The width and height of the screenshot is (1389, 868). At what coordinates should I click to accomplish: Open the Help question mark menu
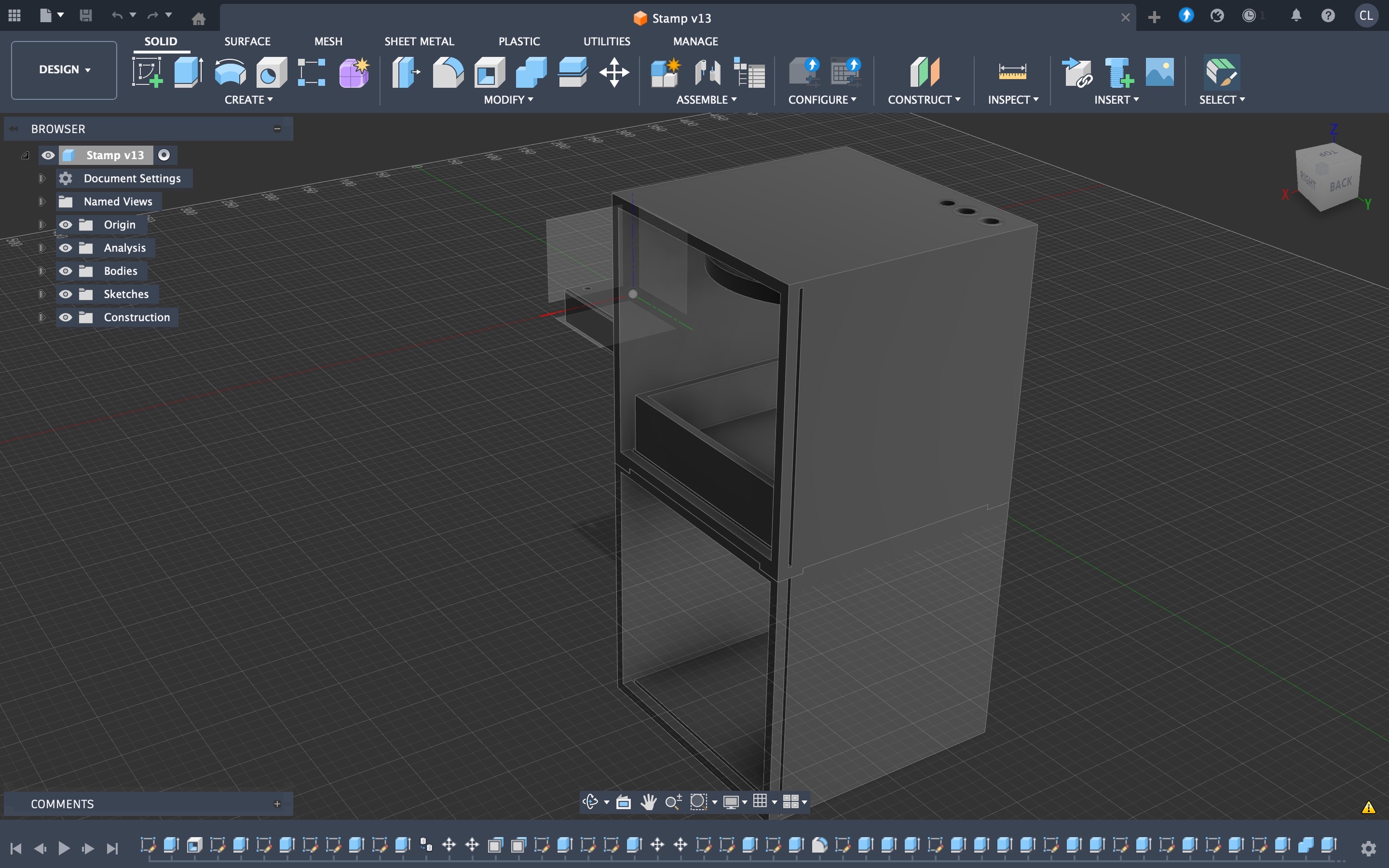(1328, 15)
